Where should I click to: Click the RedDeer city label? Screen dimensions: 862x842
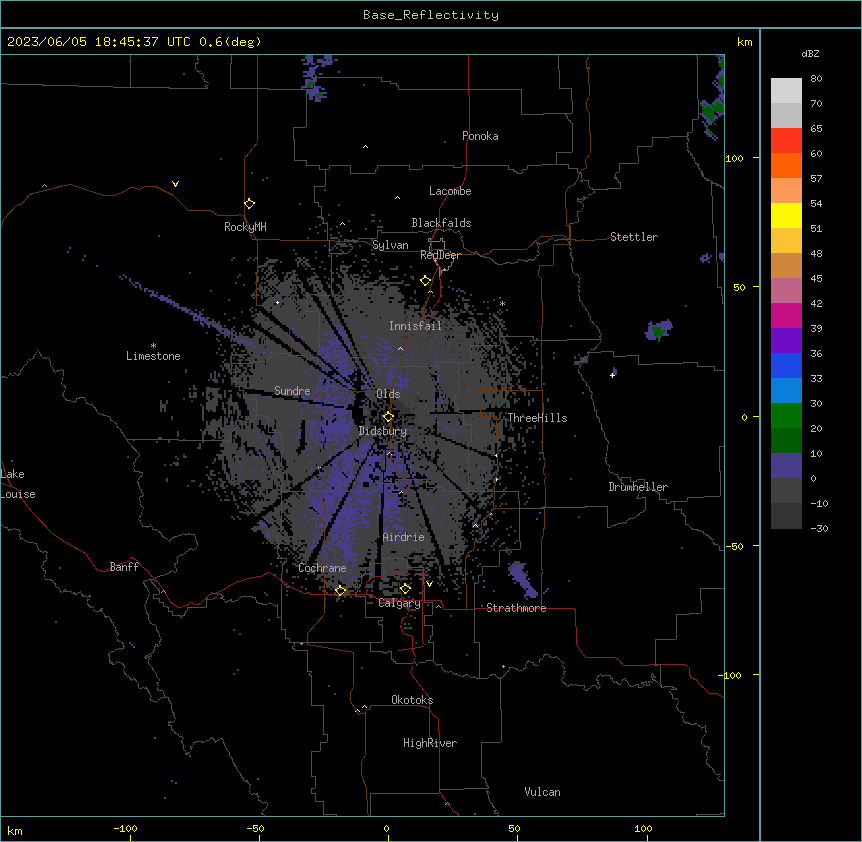pyautogui.click(x=440, y=255)
